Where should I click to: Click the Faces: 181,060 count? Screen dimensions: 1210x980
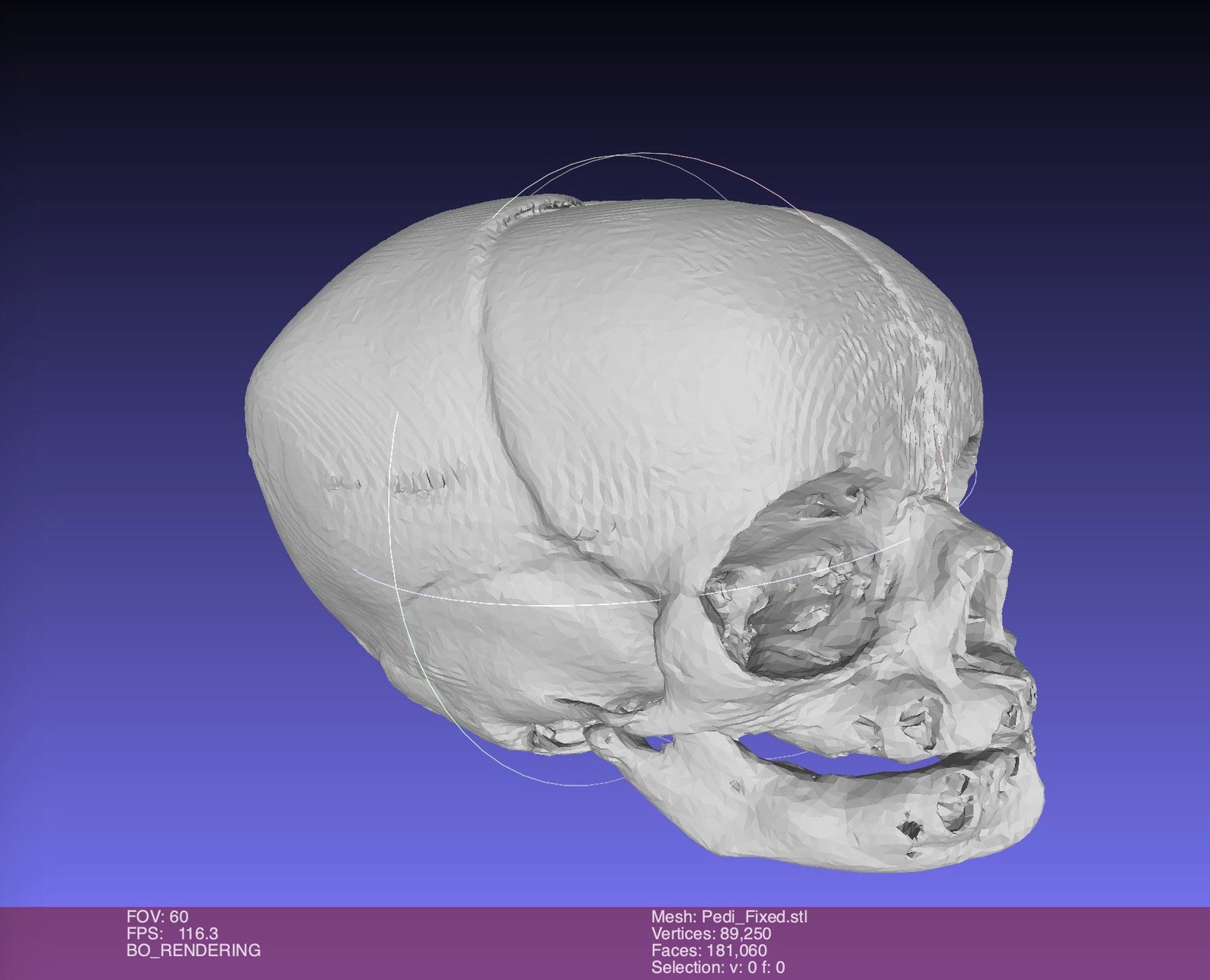coord(709,950)
